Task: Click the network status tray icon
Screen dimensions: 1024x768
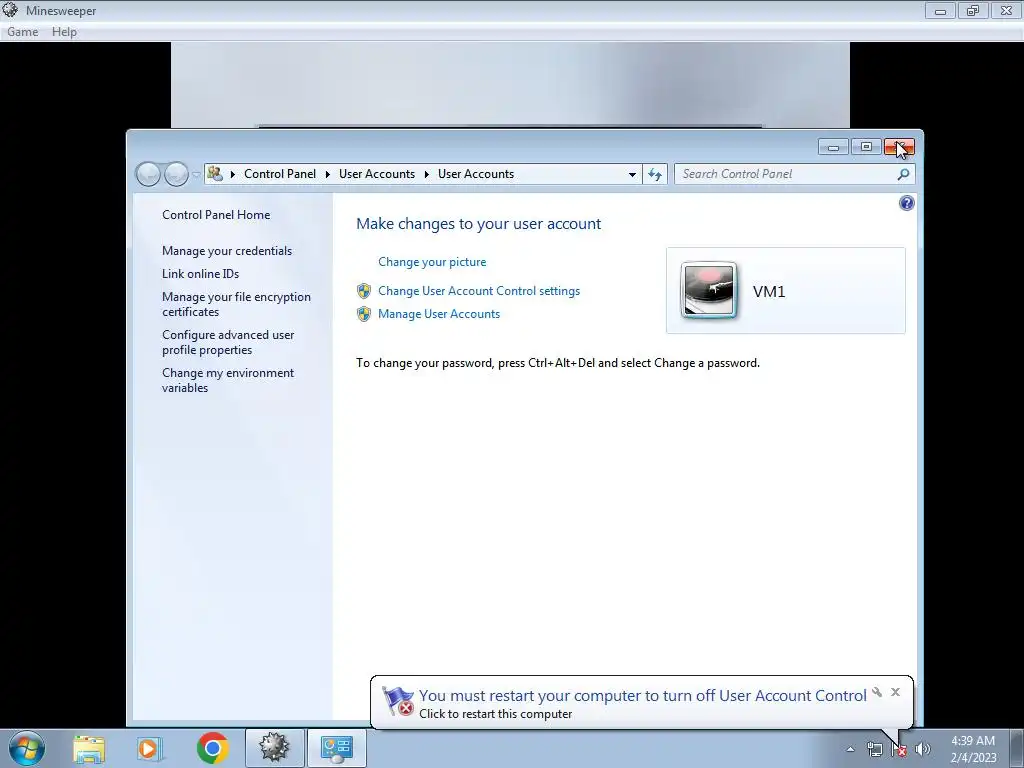Action: click(x=874, y=749)
